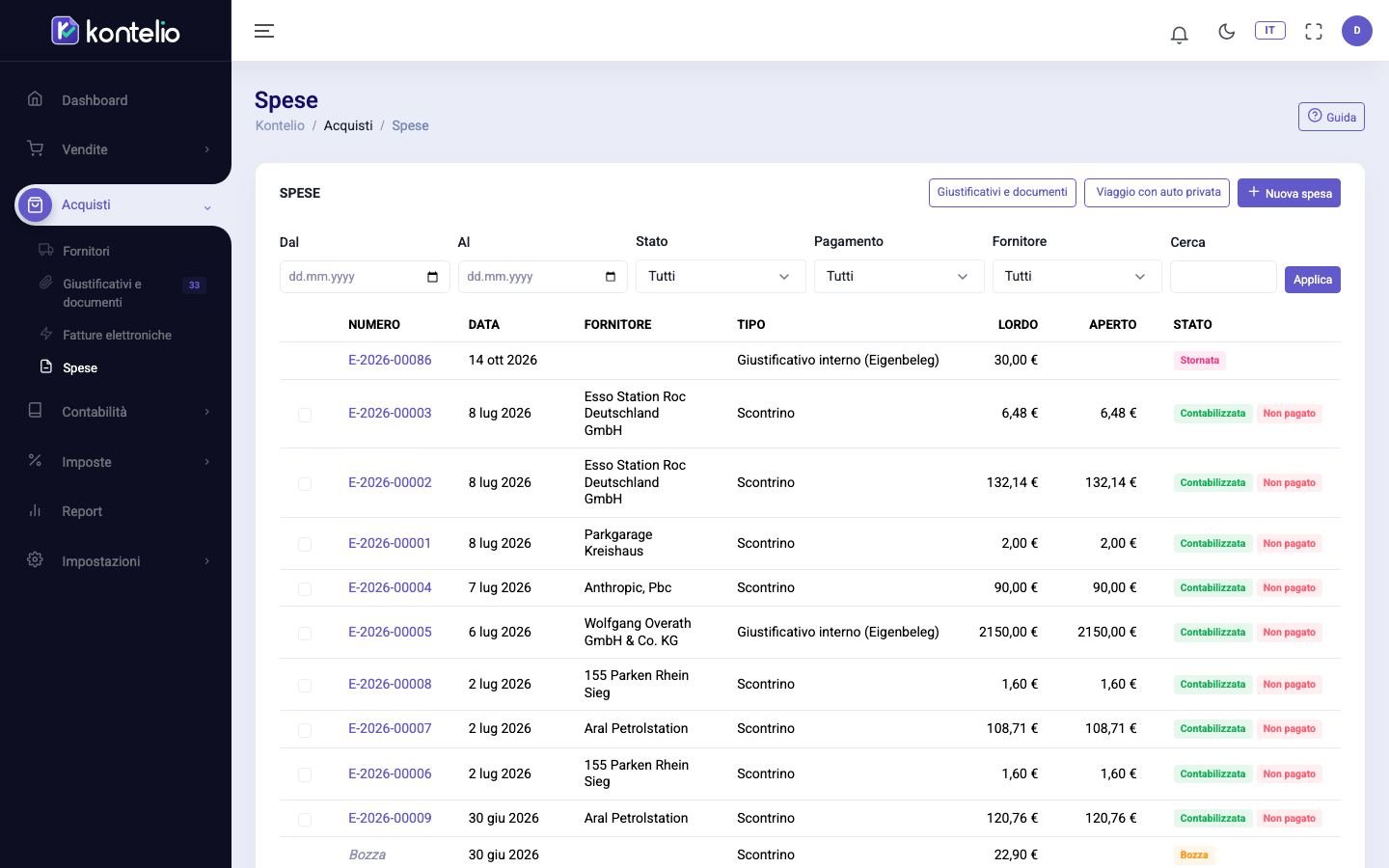Click the Acquisti bag icon

click(x=36, y=204)
